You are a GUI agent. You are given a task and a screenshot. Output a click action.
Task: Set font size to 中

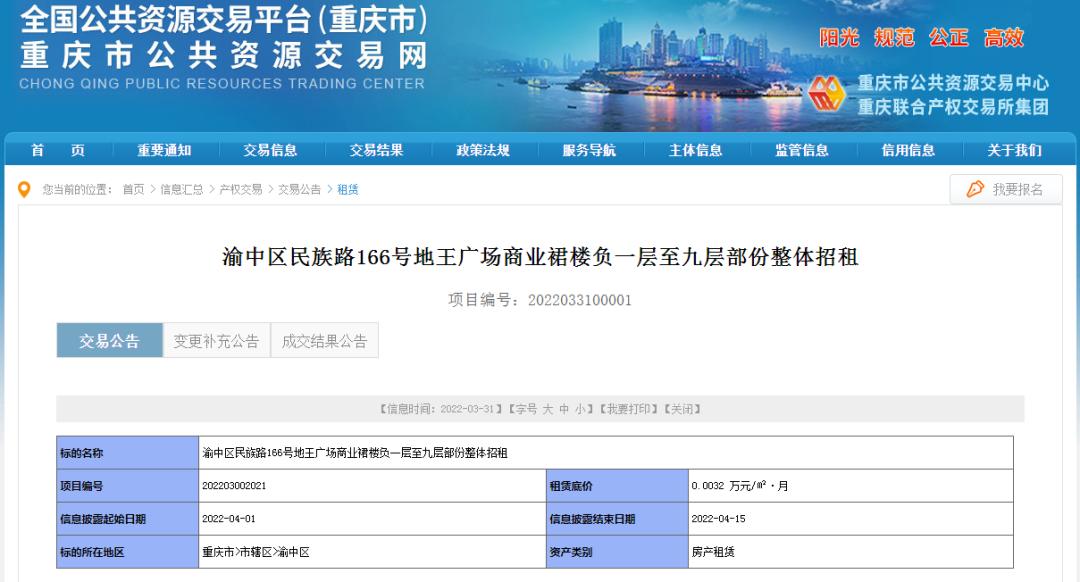(564, 409)
